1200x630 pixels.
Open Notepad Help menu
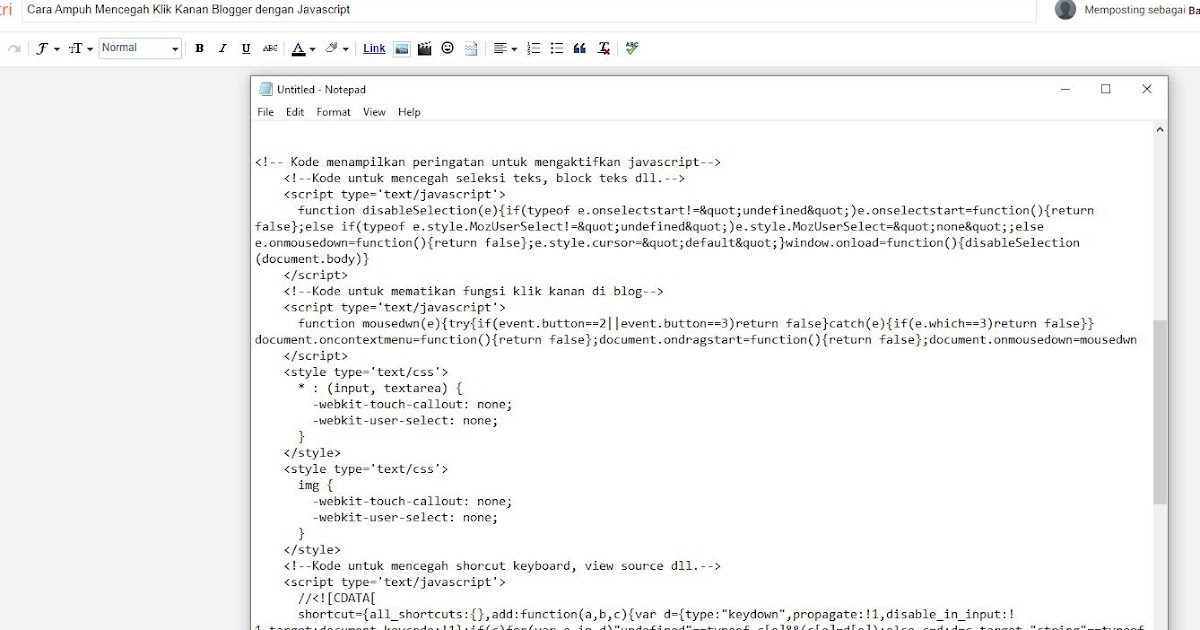tap(409, 112)
